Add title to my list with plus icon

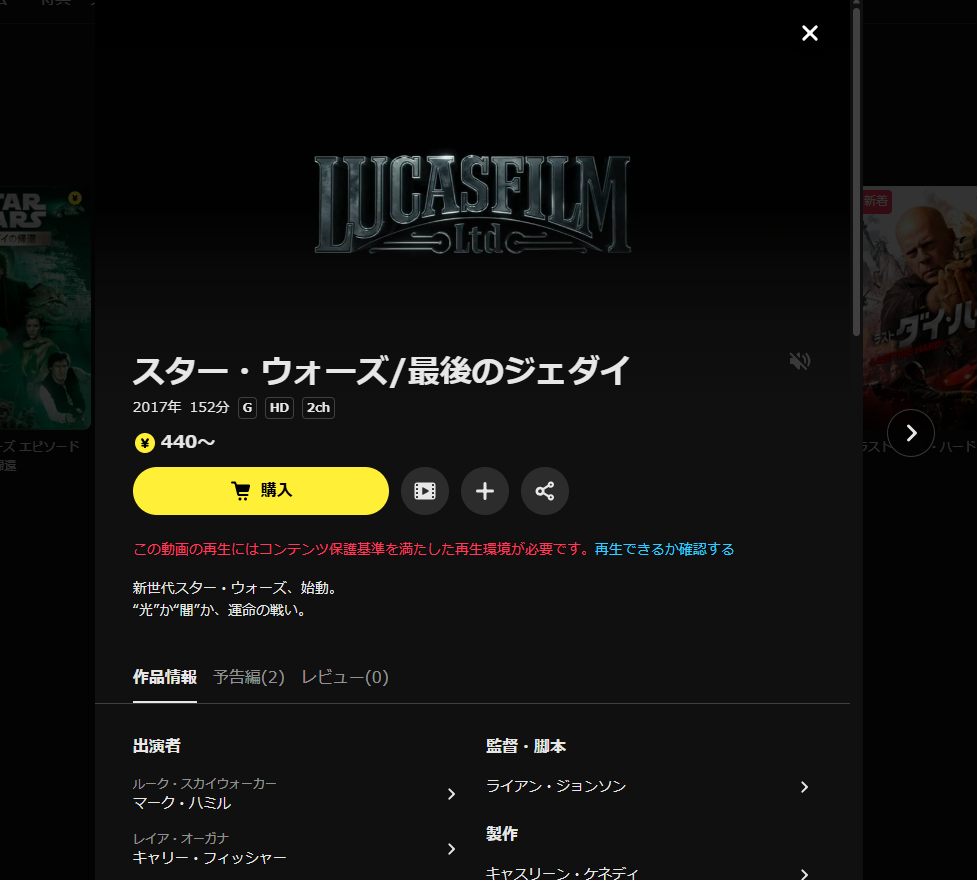[x=485, y=491]
